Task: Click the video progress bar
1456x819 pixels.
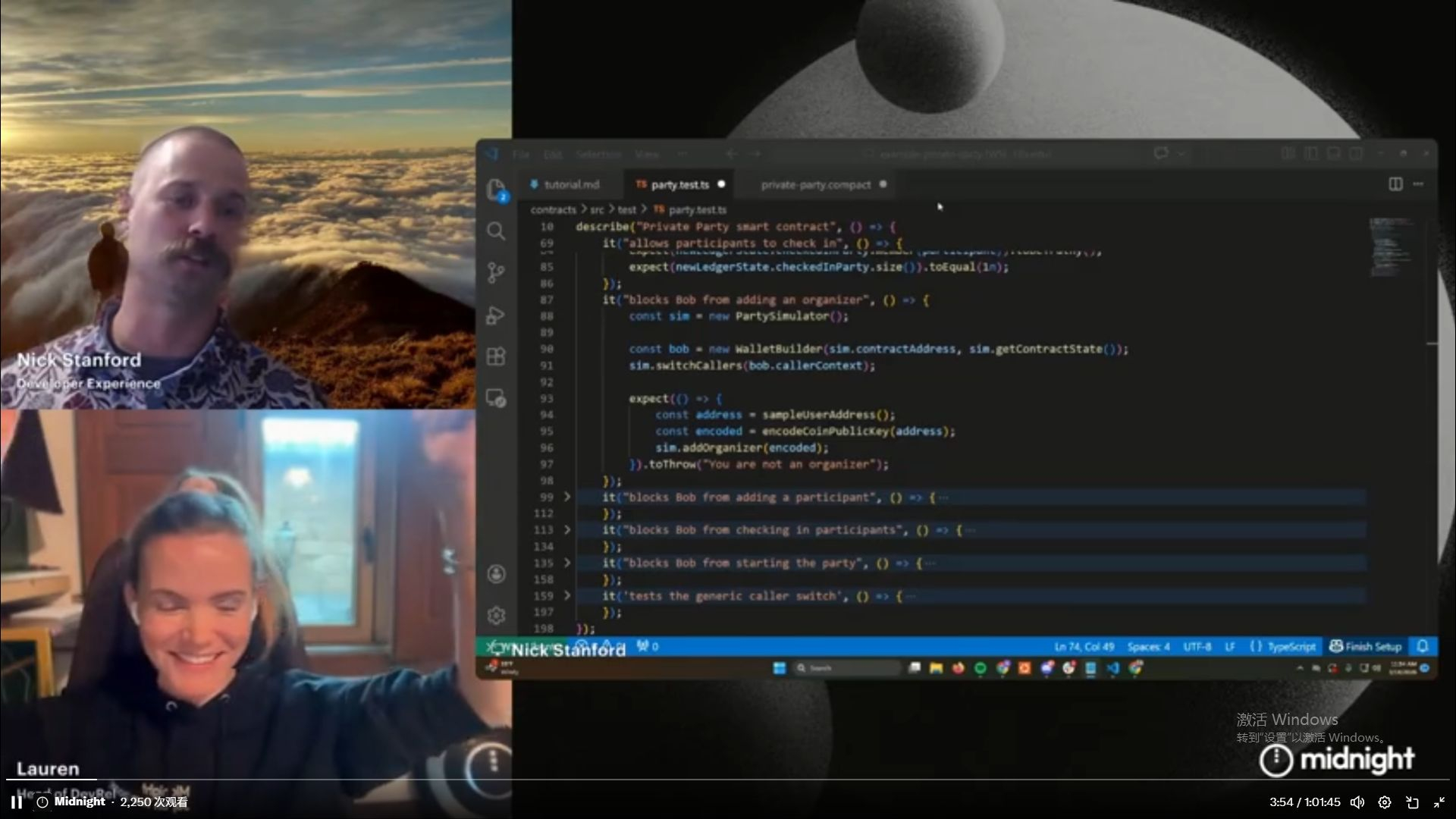Action: coord(728,779)
